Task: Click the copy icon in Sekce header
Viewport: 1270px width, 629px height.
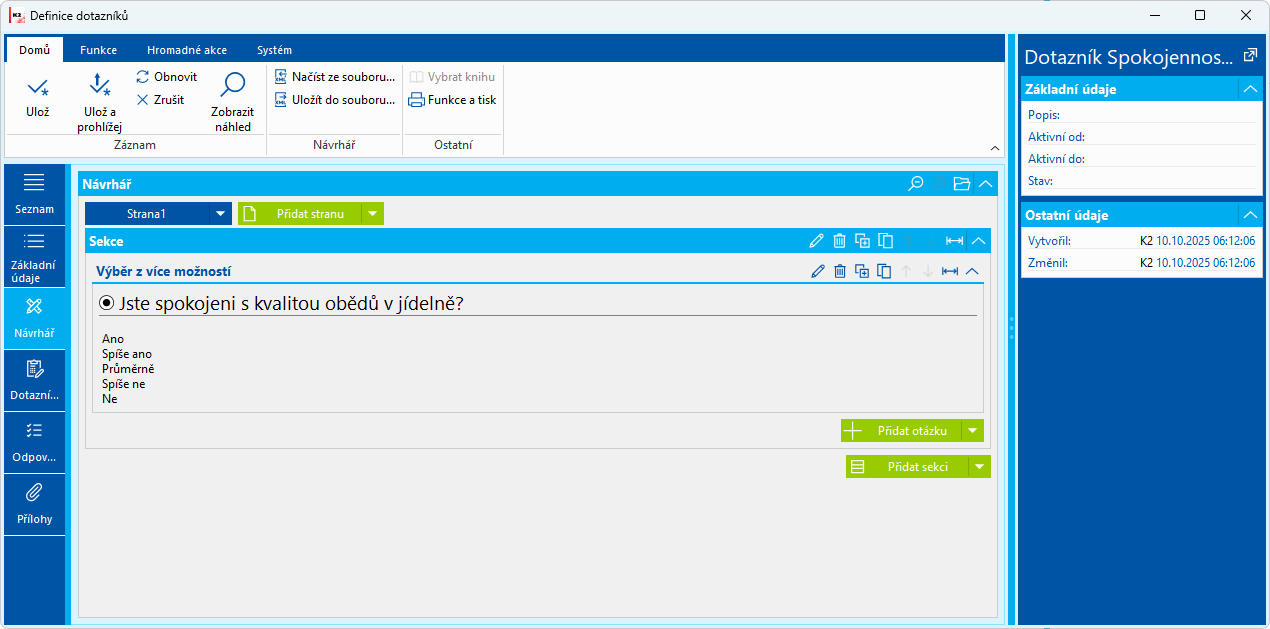Action: click(x=885, y=241)
